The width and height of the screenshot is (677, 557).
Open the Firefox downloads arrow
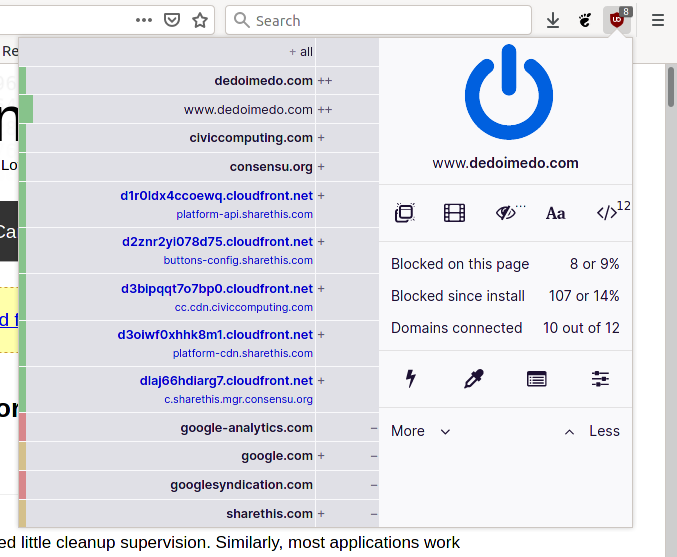pos(553,20)
